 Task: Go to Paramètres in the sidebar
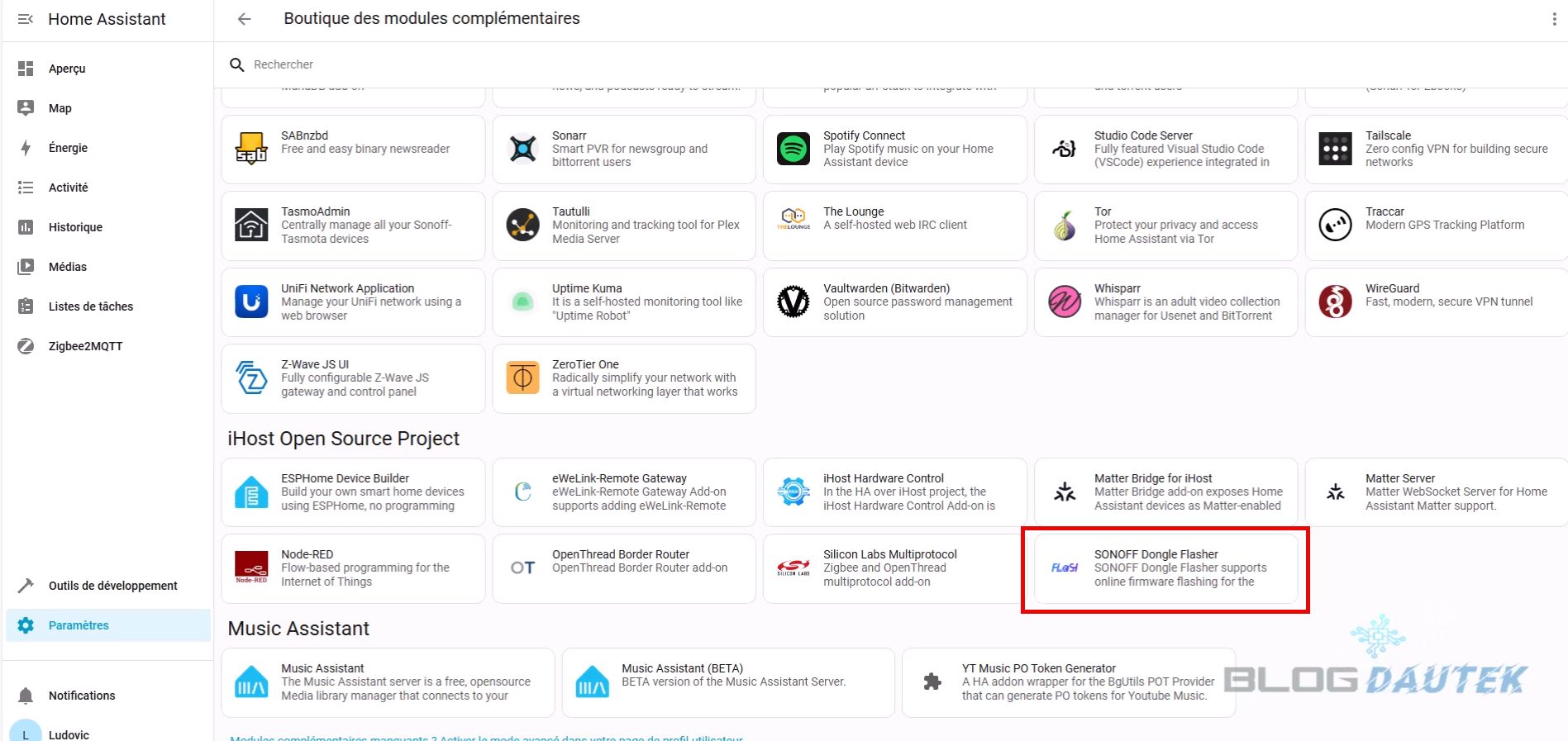pyautogui.click(x=79, y=625)
